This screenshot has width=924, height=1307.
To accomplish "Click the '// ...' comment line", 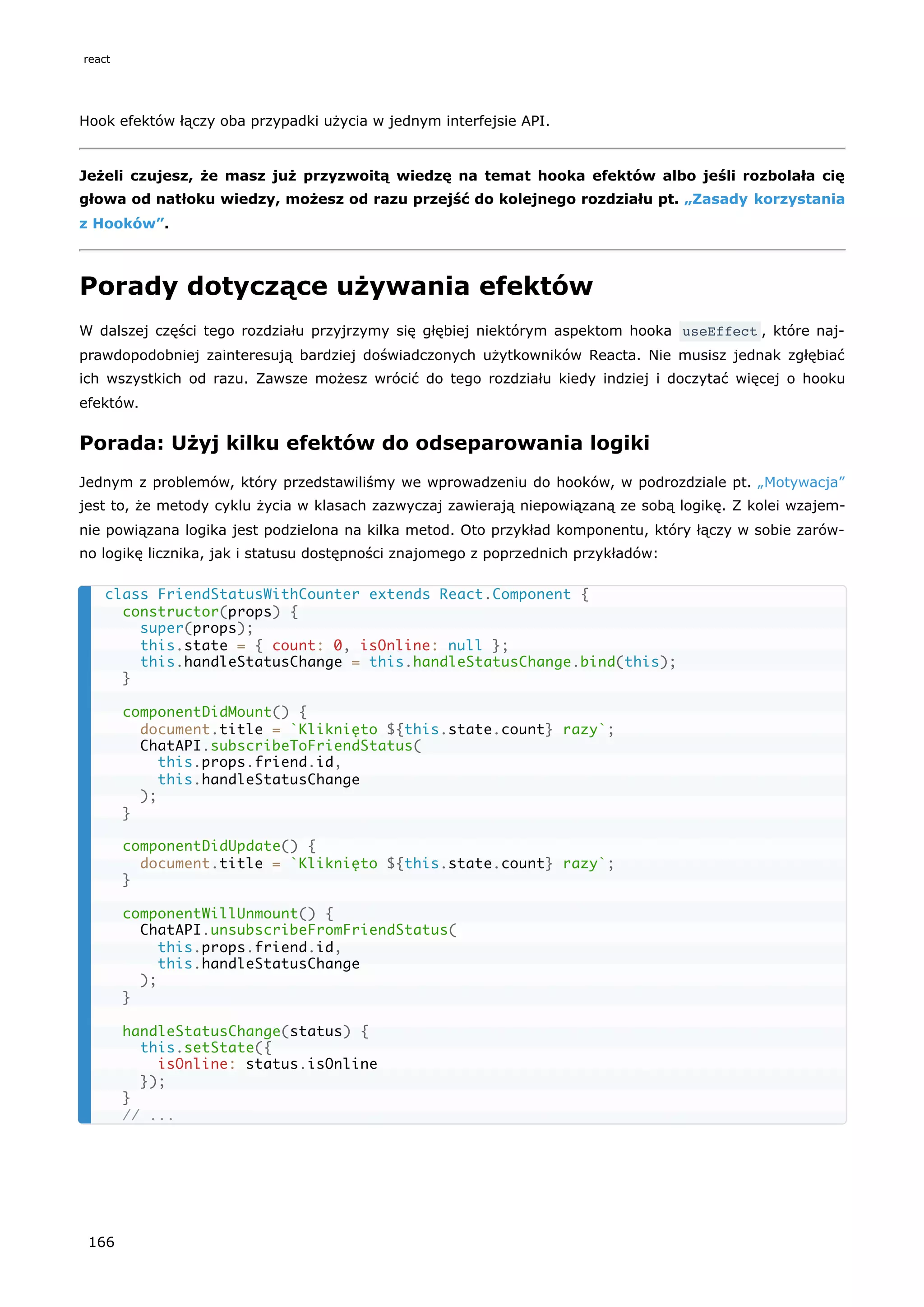I will [148, 1115].
